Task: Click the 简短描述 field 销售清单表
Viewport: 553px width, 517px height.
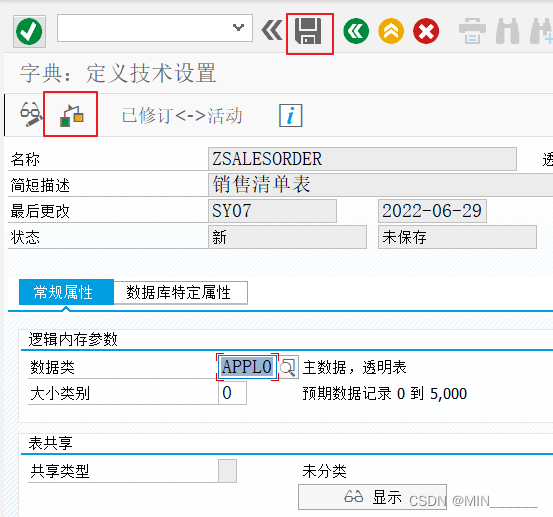Action: click(381, 185)
